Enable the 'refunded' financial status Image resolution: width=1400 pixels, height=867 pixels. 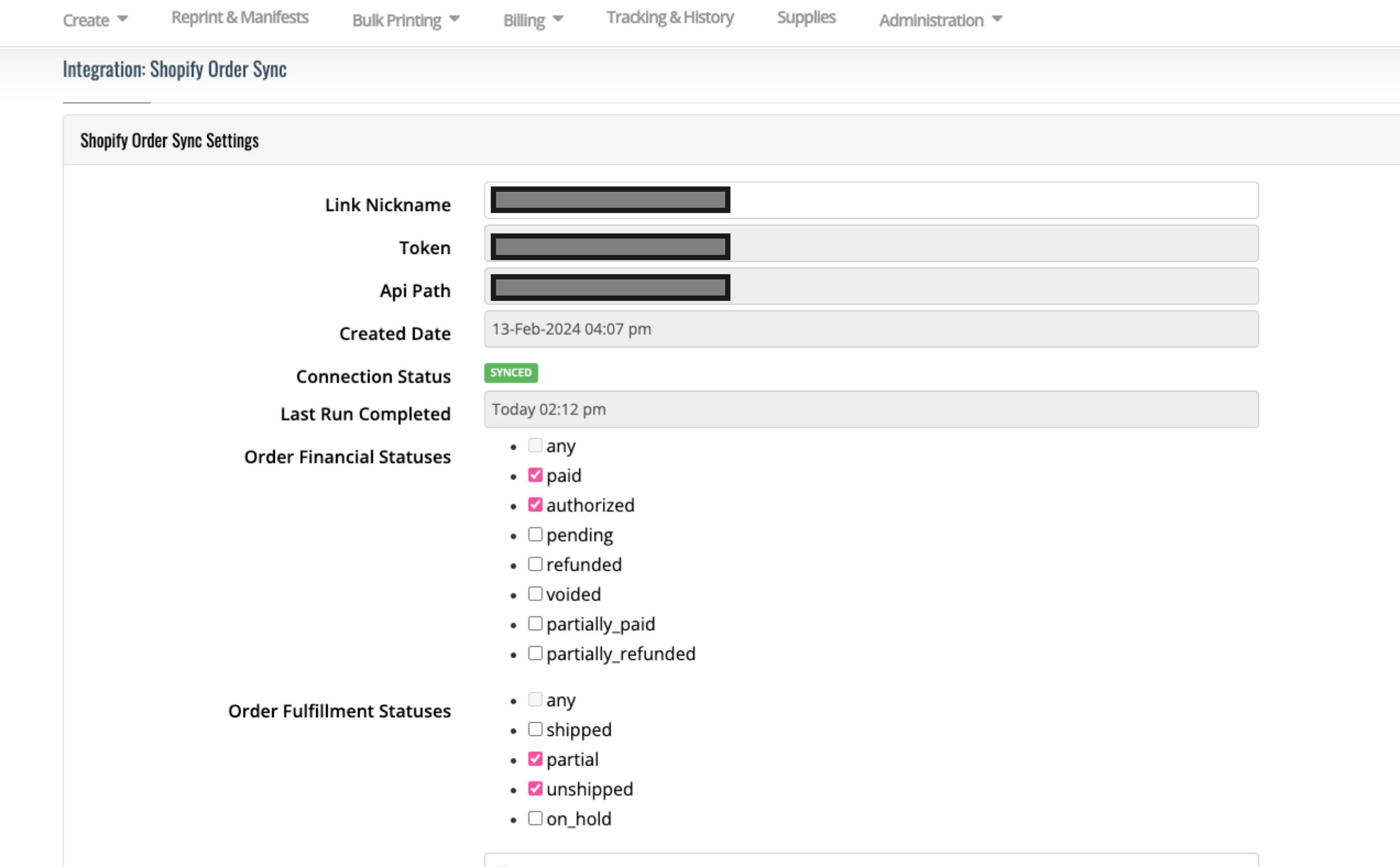(x=534, y=564)
